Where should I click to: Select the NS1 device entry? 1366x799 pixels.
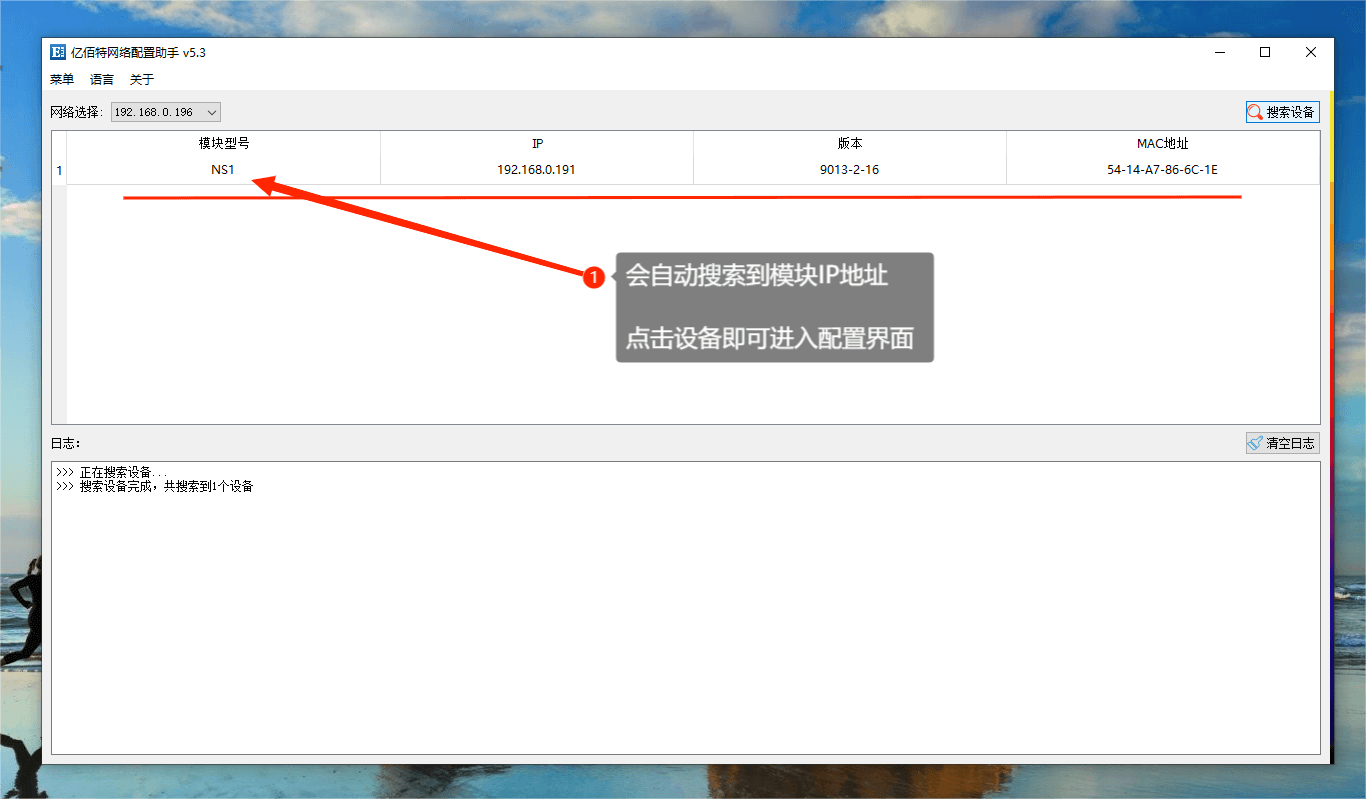point(223,170)
